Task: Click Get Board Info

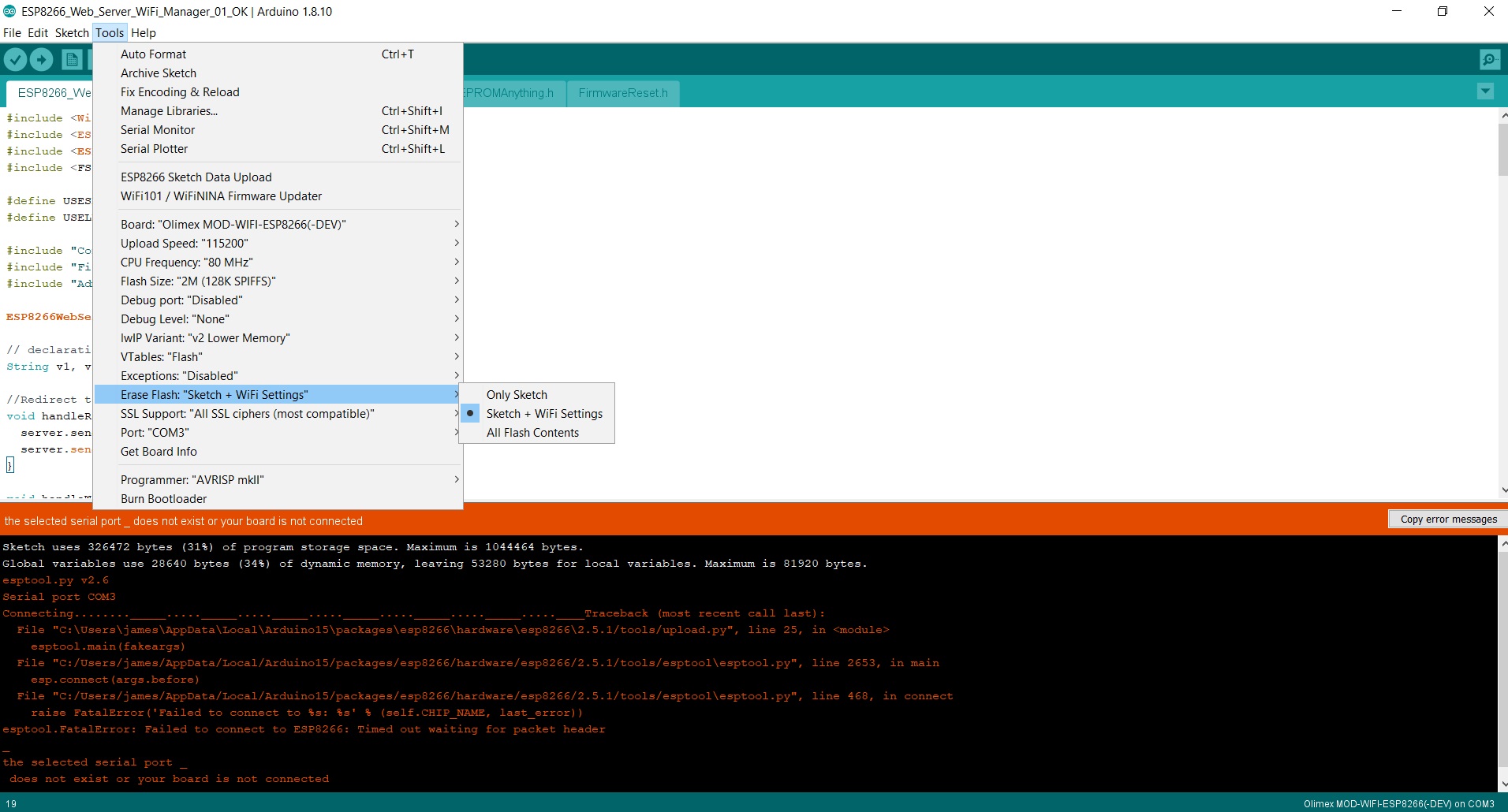Action: (159, 452)
